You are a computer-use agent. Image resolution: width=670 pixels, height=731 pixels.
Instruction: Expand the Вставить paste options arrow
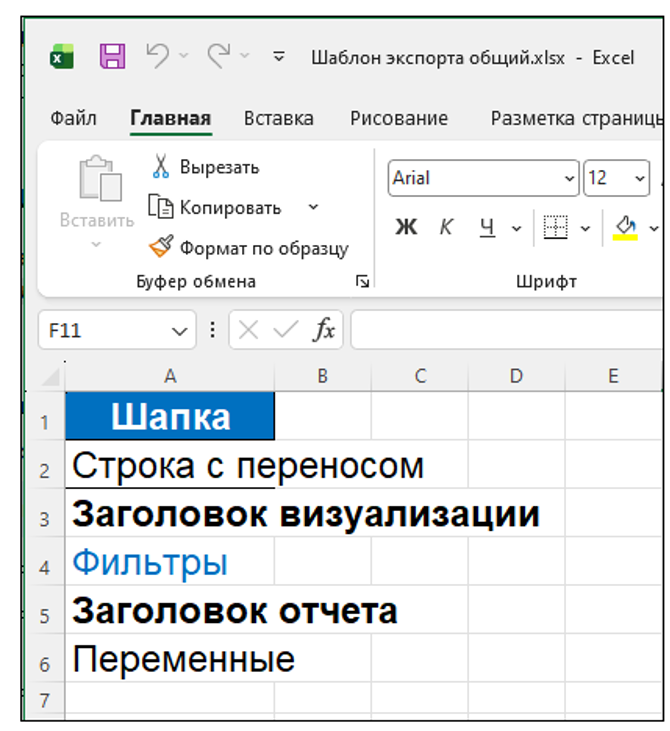pyautogui.click(x=96, y=244)
